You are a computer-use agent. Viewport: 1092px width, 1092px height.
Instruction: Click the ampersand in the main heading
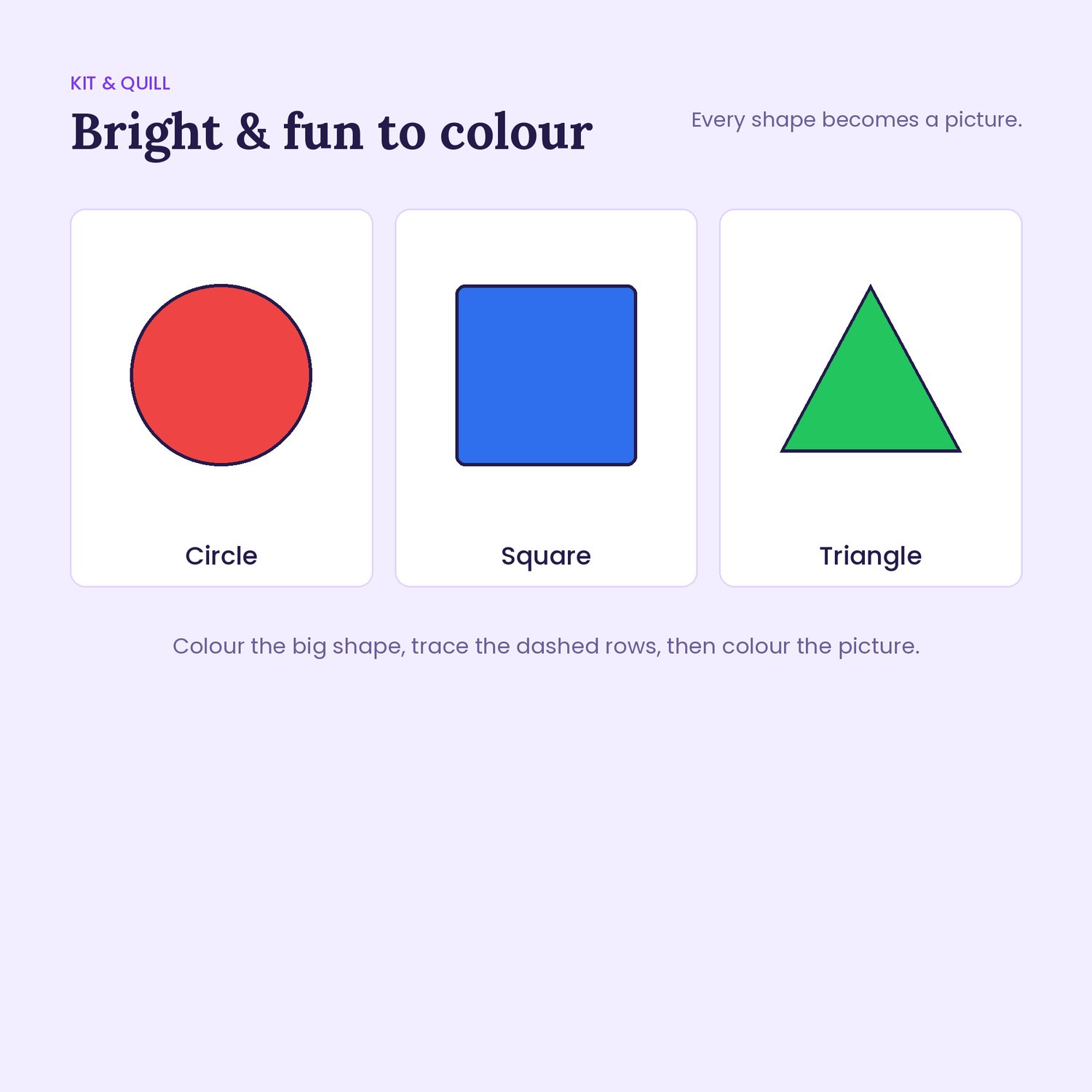click(253, 133)
